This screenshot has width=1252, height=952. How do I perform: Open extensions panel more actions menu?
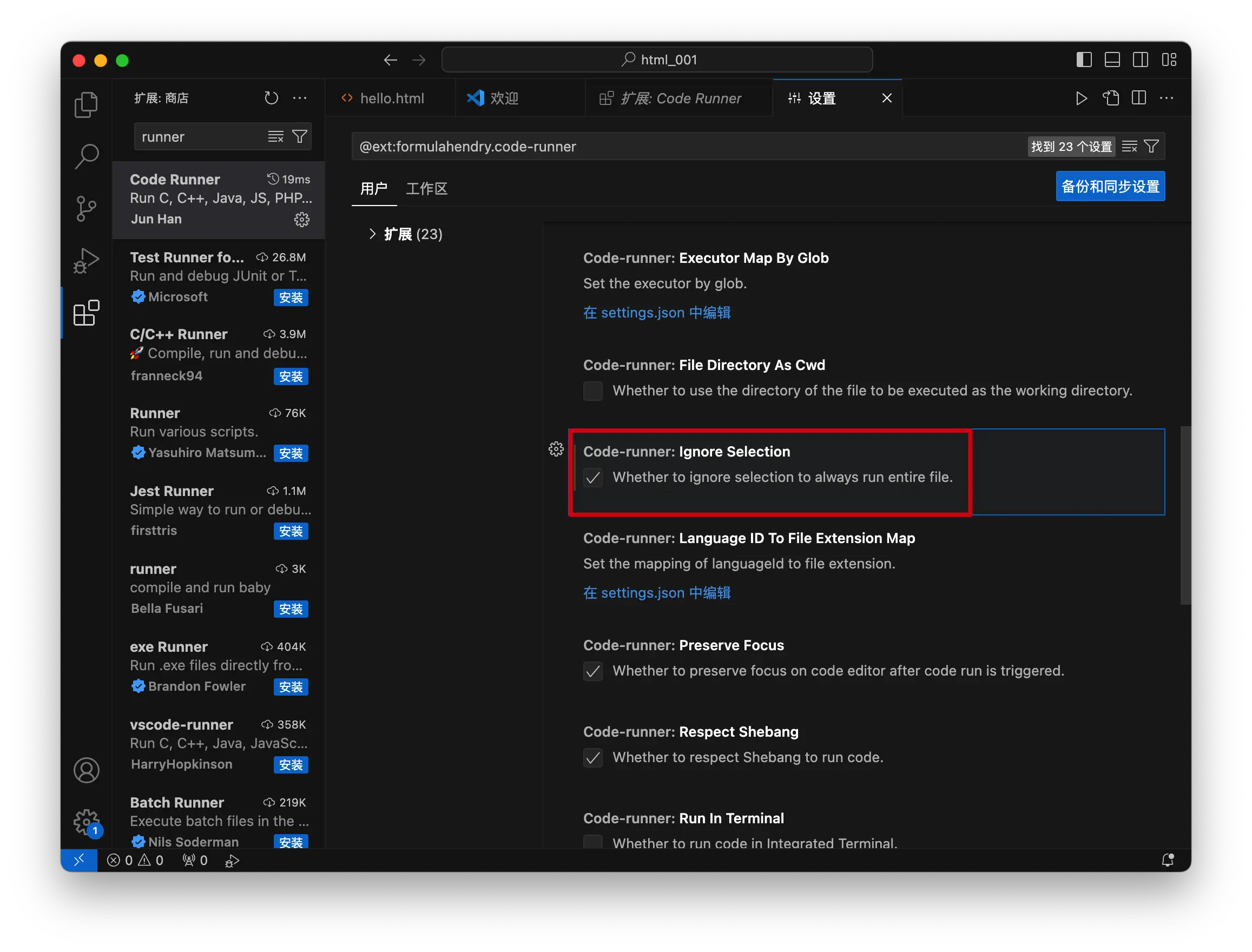pyautogui.click(x=300, y=98)
